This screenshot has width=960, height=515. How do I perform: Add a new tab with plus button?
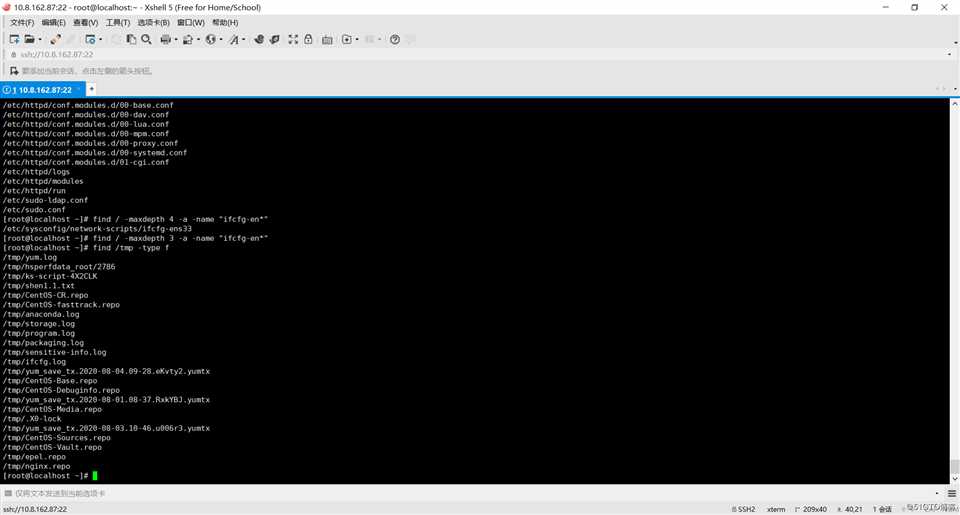point(91,89)
